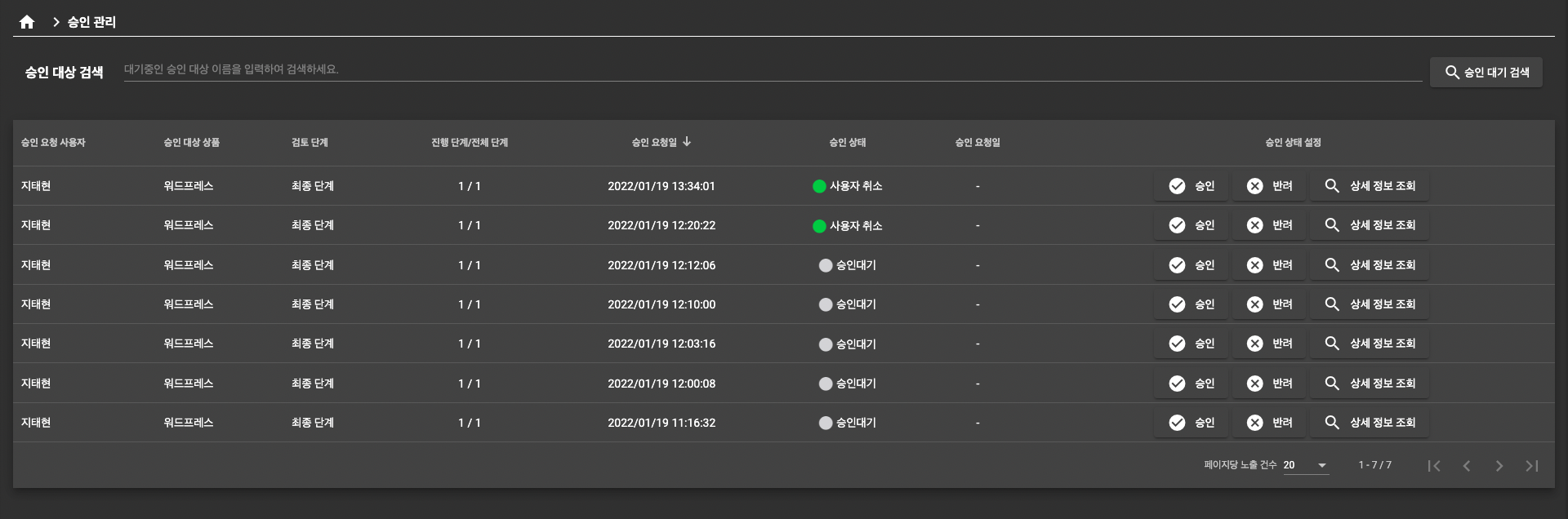Go to the next page

(1499, 466)
